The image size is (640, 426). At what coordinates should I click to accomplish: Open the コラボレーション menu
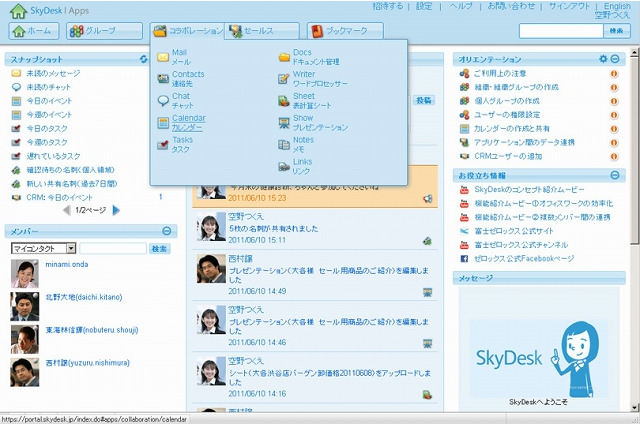[187, 31]
